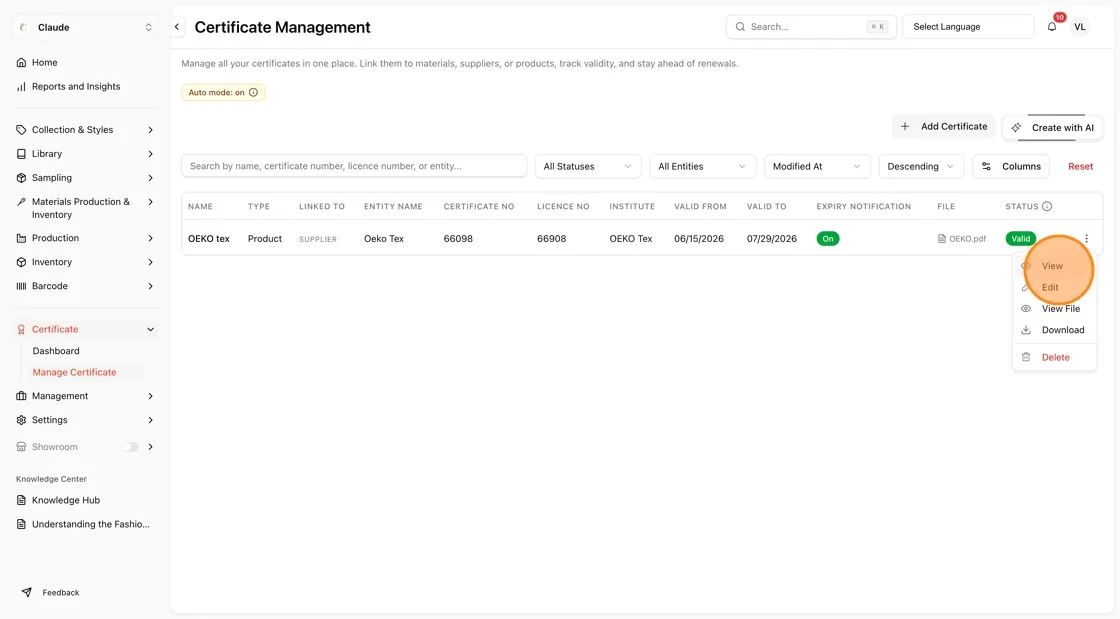The image size is (1120, 619).
Task: Open Dashboard under Certificate
Action: [x=56, y=351]
